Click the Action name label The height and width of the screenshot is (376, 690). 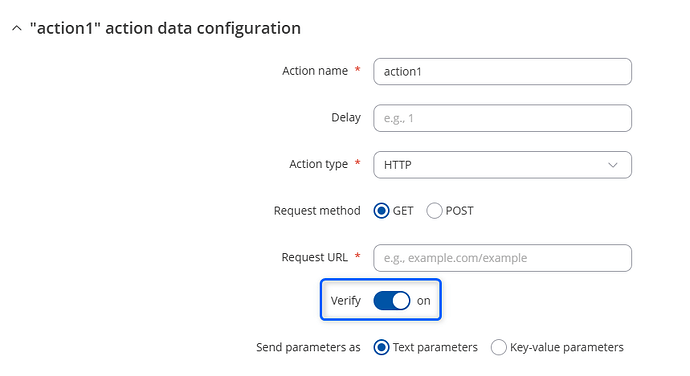[x=315, y=71]
